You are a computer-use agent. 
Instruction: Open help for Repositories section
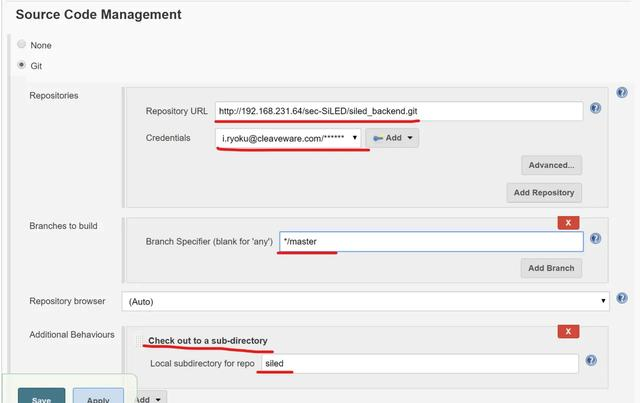(622, 93)
